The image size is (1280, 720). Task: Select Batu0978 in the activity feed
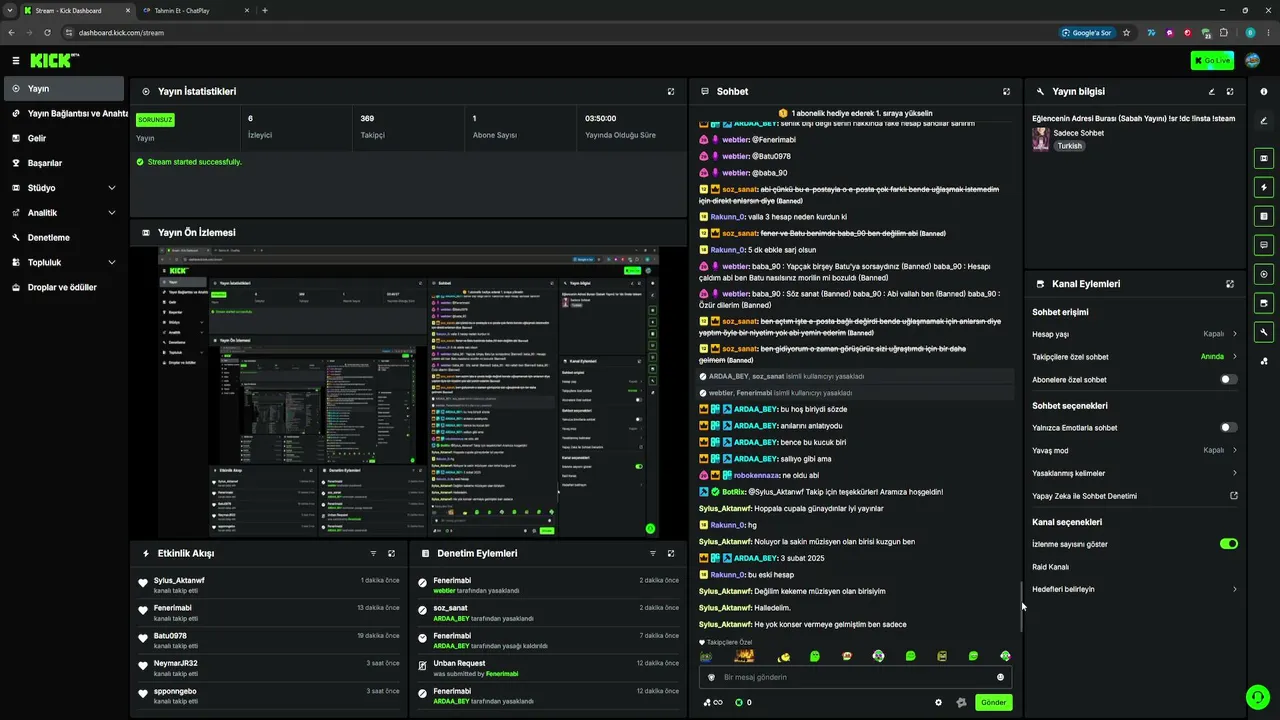(x=170, y=636)
